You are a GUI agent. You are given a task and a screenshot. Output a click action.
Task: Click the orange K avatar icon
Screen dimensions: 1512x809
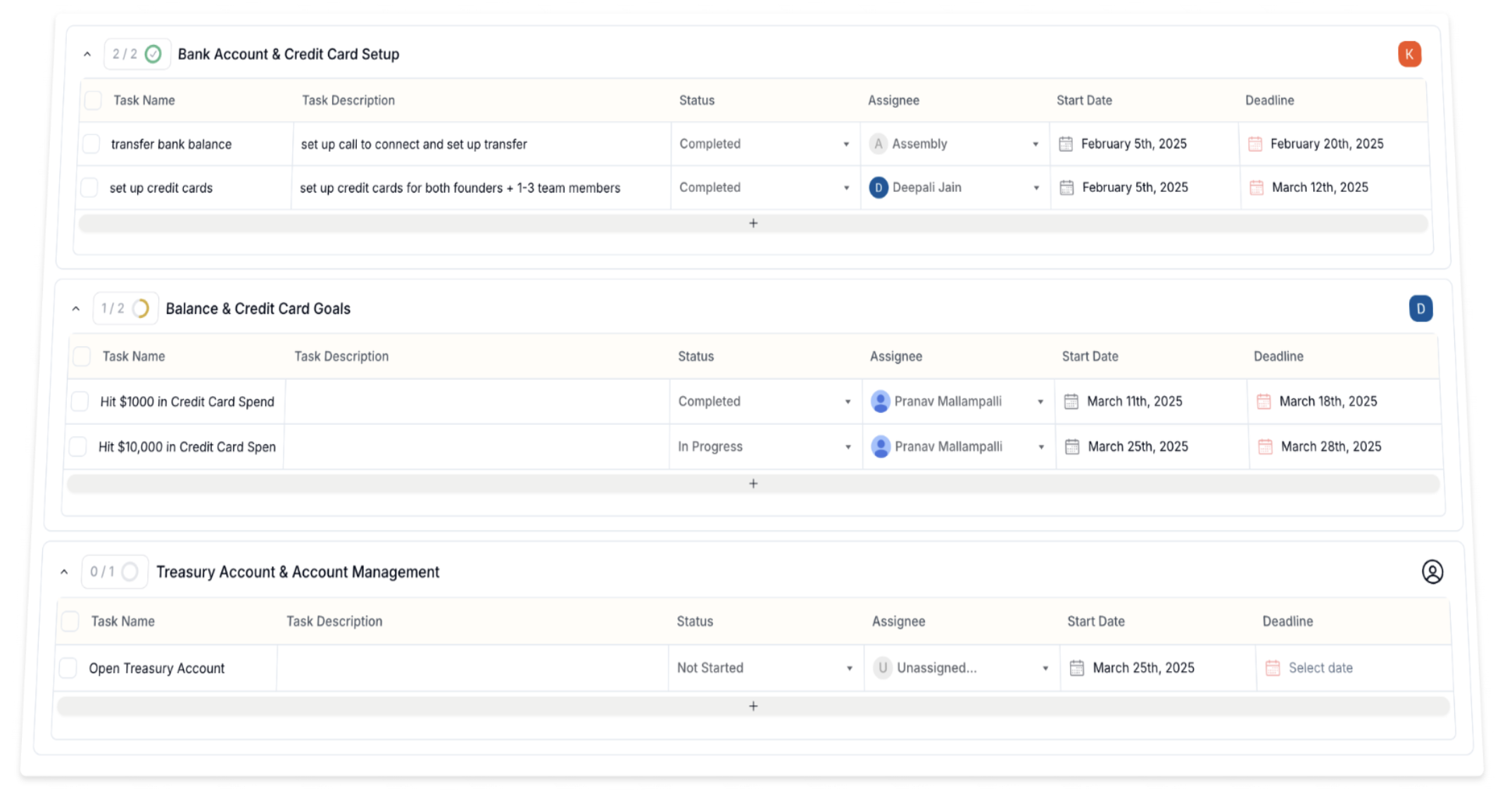pos(1409,54)
